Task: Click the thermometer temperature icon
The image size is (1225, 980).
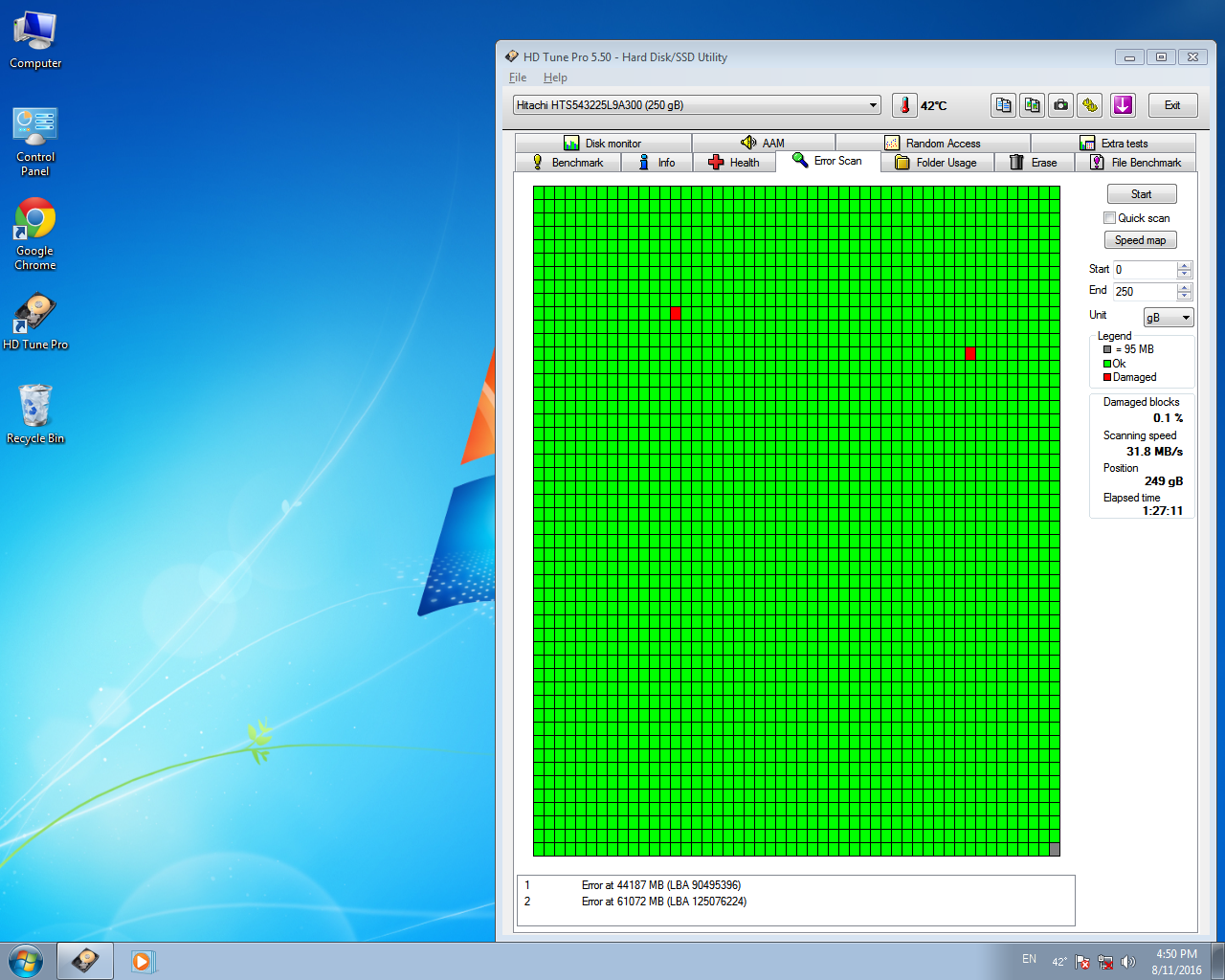Action: pyautogui.click(x=904, y=105)
